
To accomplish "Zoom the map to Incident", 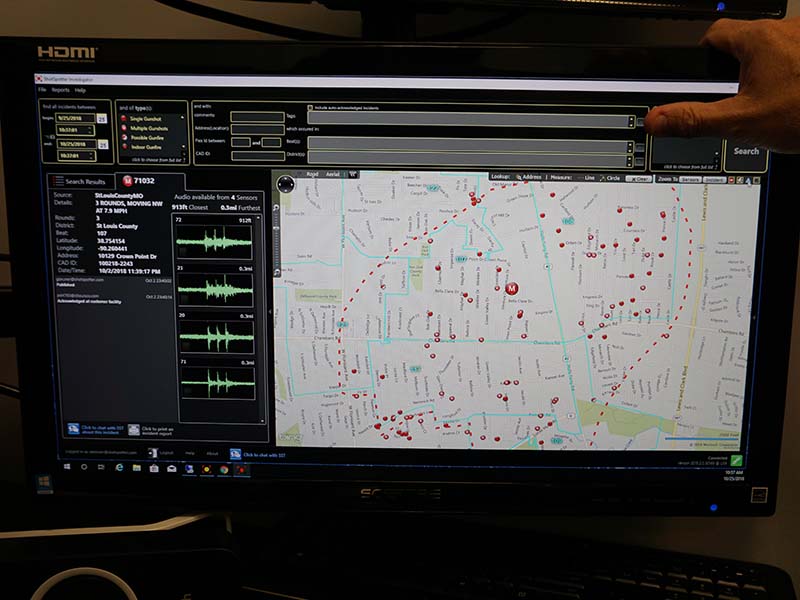I will [714, 180].
